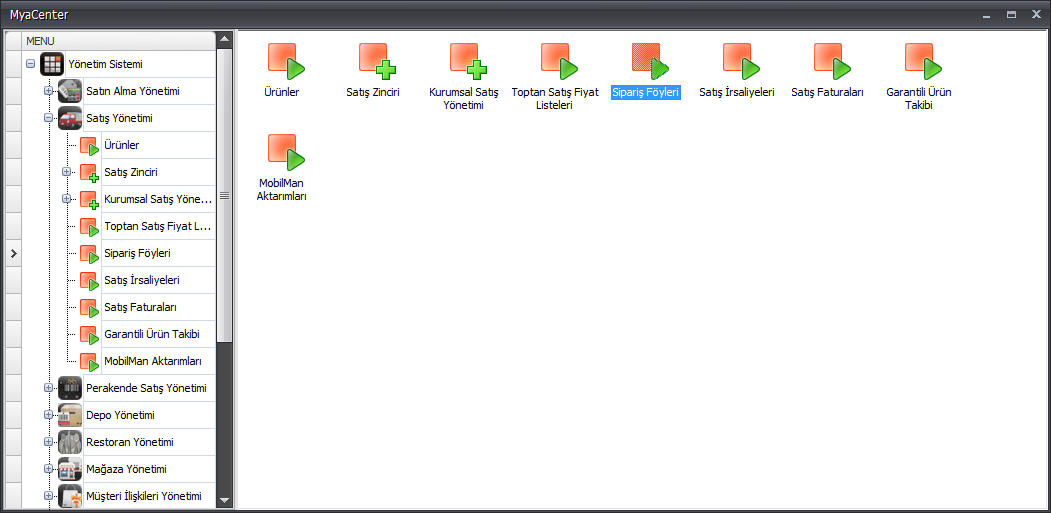The image size is (1051, 513).
Task: Click the Sipariş Föyleri highlighted label in main panel
Action: pos(645,93)
